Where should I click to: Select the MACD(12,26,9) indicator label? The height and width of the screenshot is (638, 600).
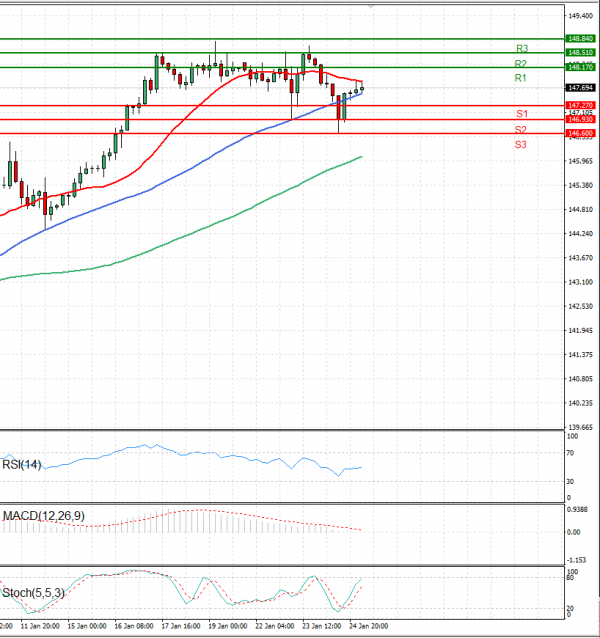point(44,516)
